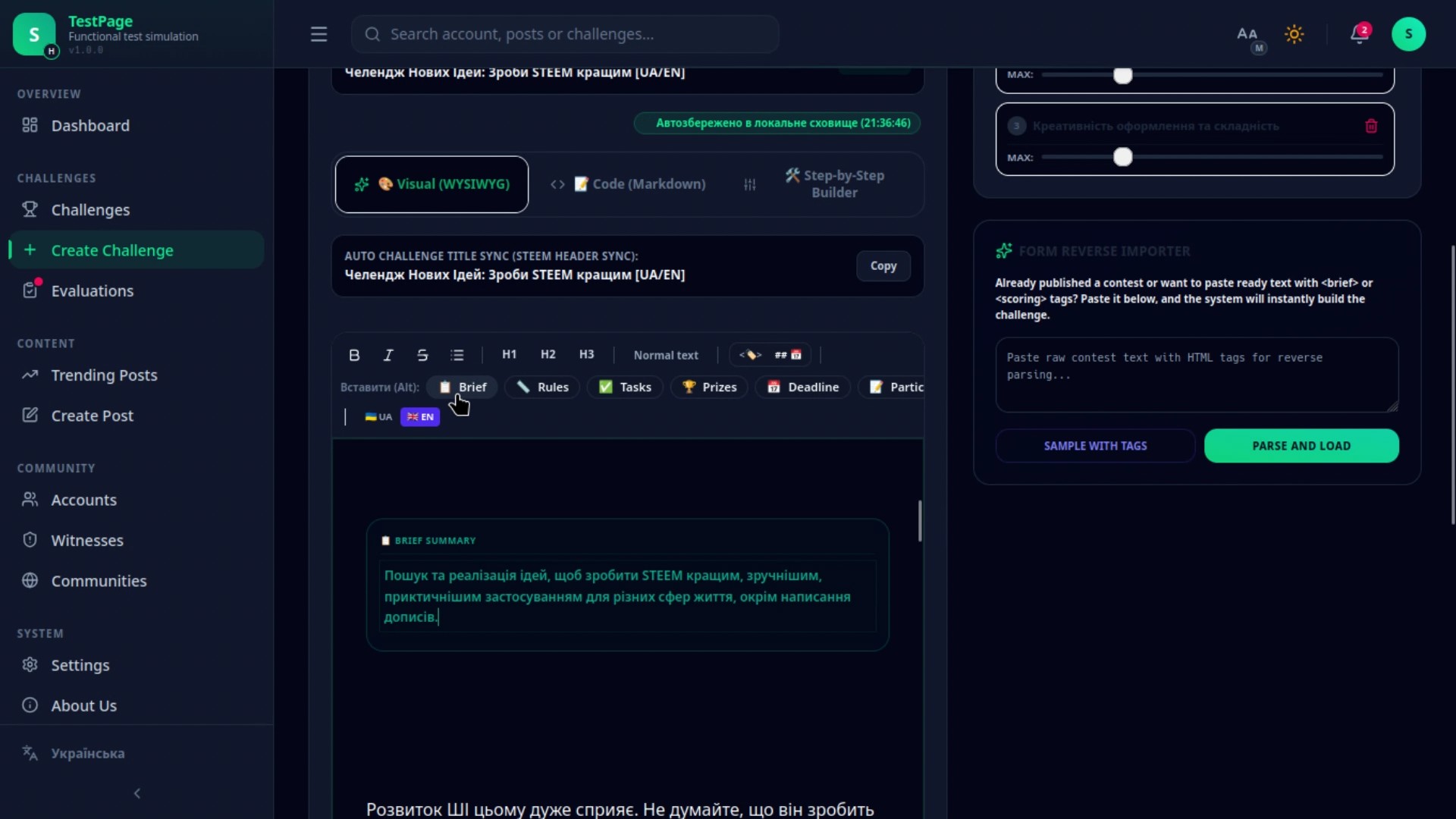
Task: Click the editor vertical scrollbar
Action: click(920, 521)
